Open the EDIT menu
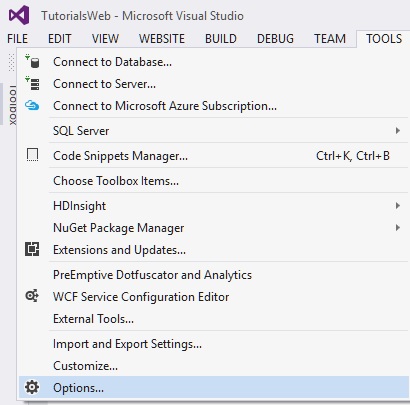Screen dimensions: 410x405 [x=60, y=39]
